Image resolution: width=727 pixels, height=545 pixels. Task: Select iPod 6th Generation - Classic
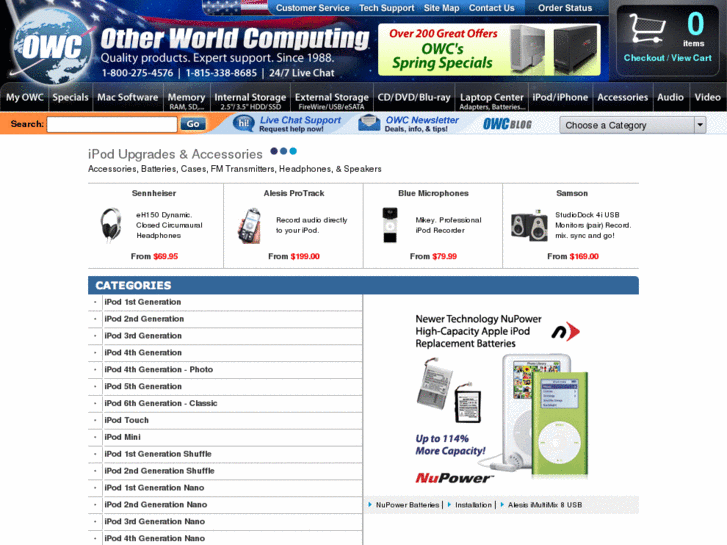161,403
